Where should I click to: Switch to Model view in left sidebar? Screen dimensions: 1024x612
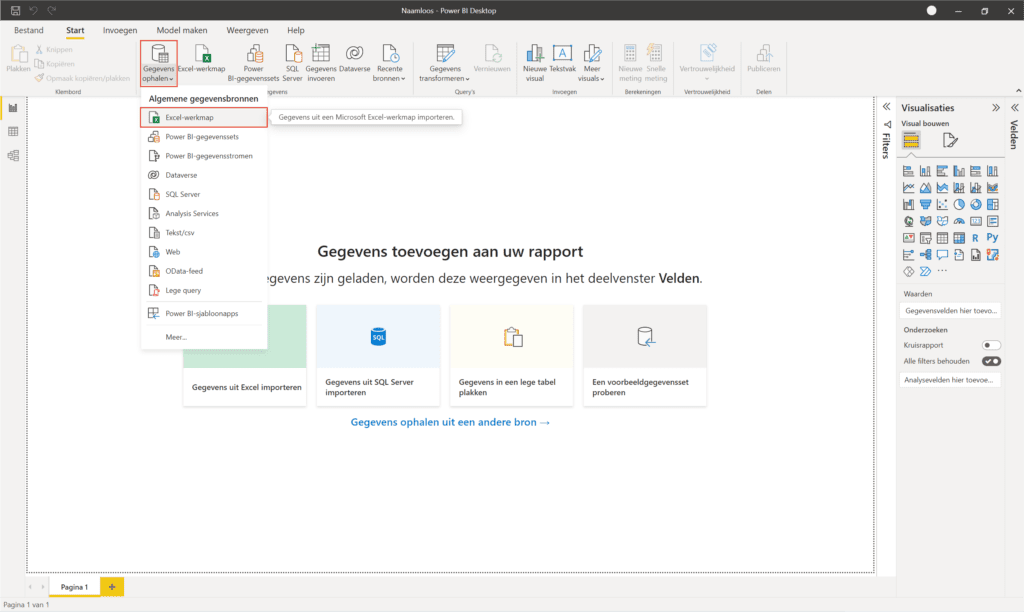tap(12, 155)
